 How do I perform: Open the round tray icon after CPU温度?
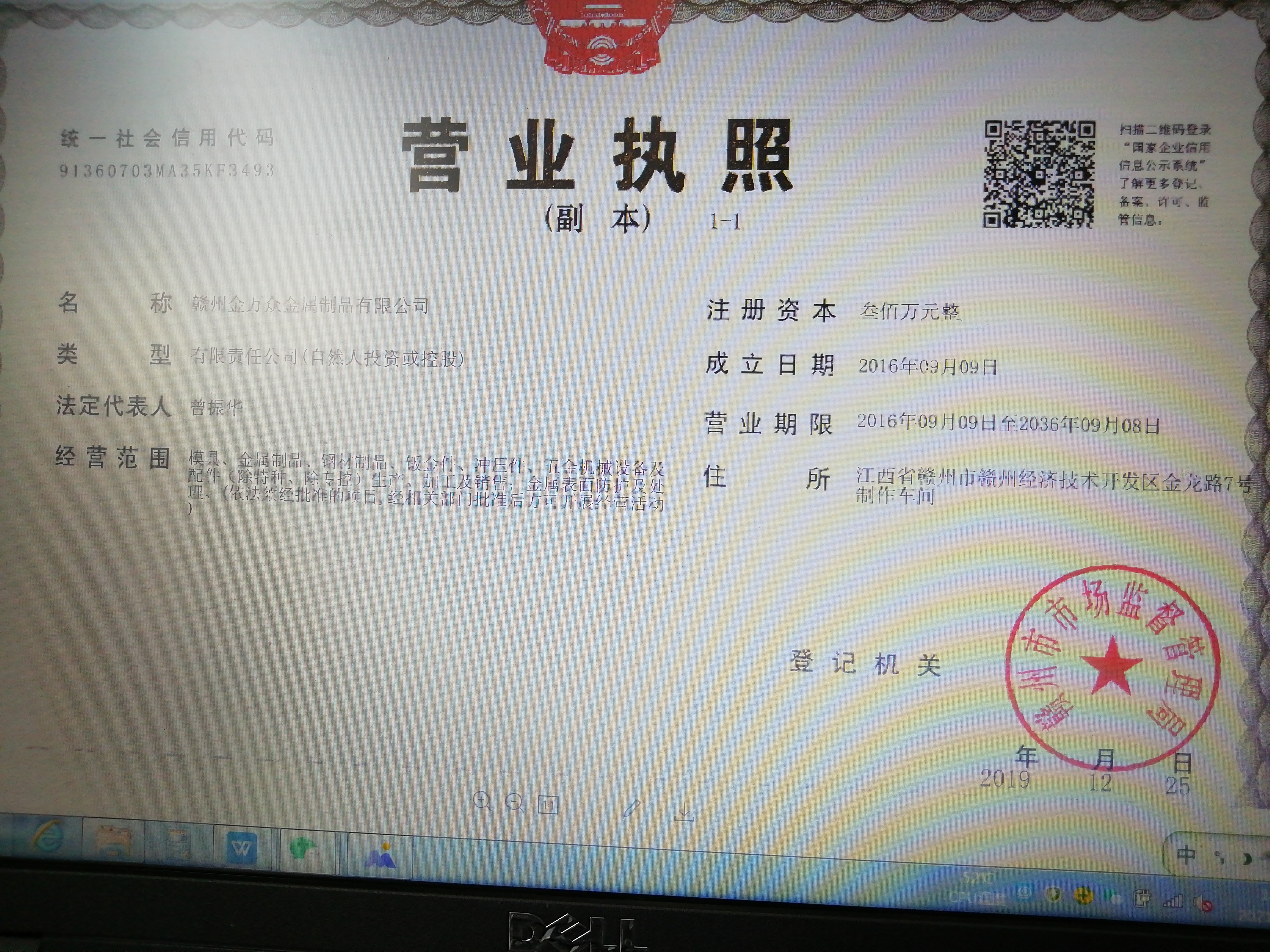tap(1024, 893)
